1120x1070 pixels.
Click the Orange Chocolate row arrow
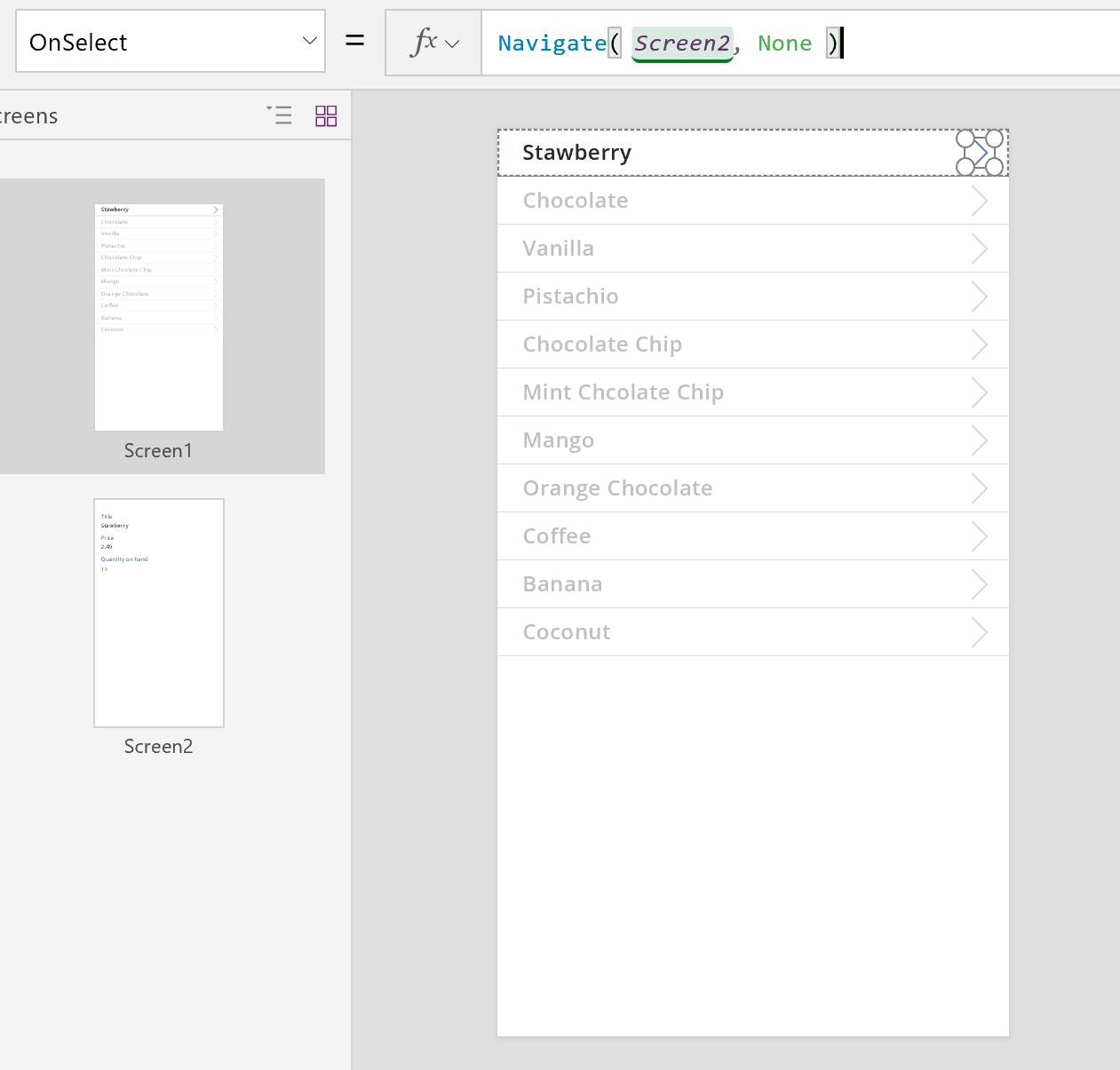[980, 488]
